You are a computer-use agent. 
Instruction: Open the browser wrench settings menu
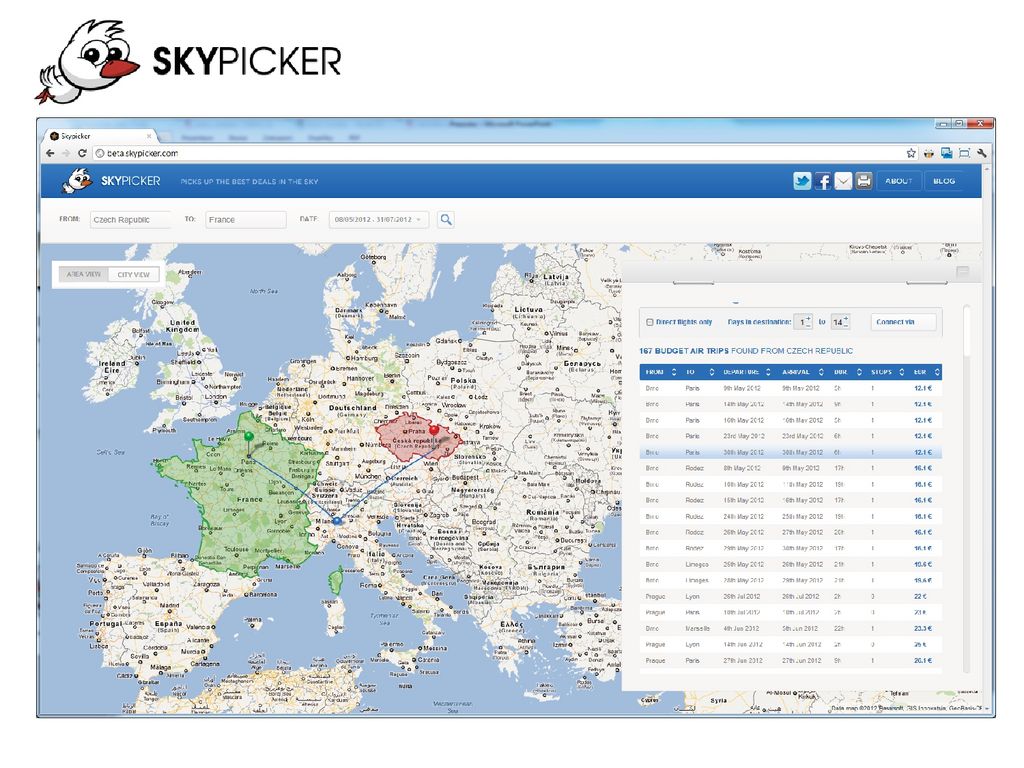pyautogui.click(x=982, y=153)
